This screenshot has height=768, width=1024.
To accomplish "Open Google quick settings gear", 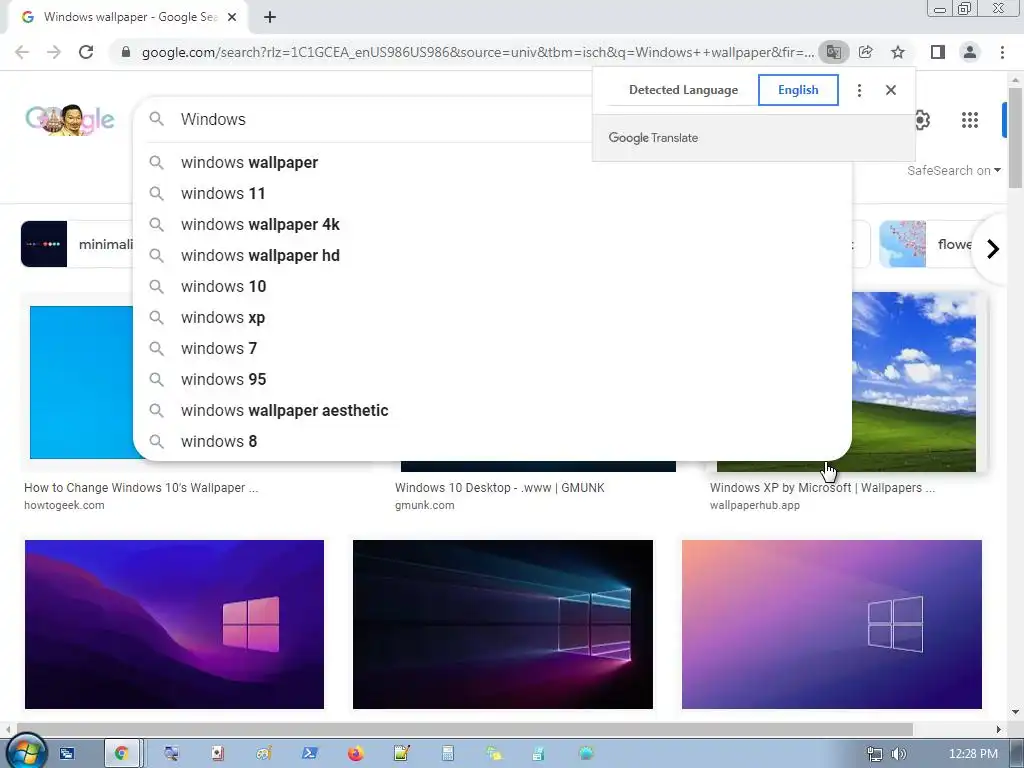I will 921,120.
